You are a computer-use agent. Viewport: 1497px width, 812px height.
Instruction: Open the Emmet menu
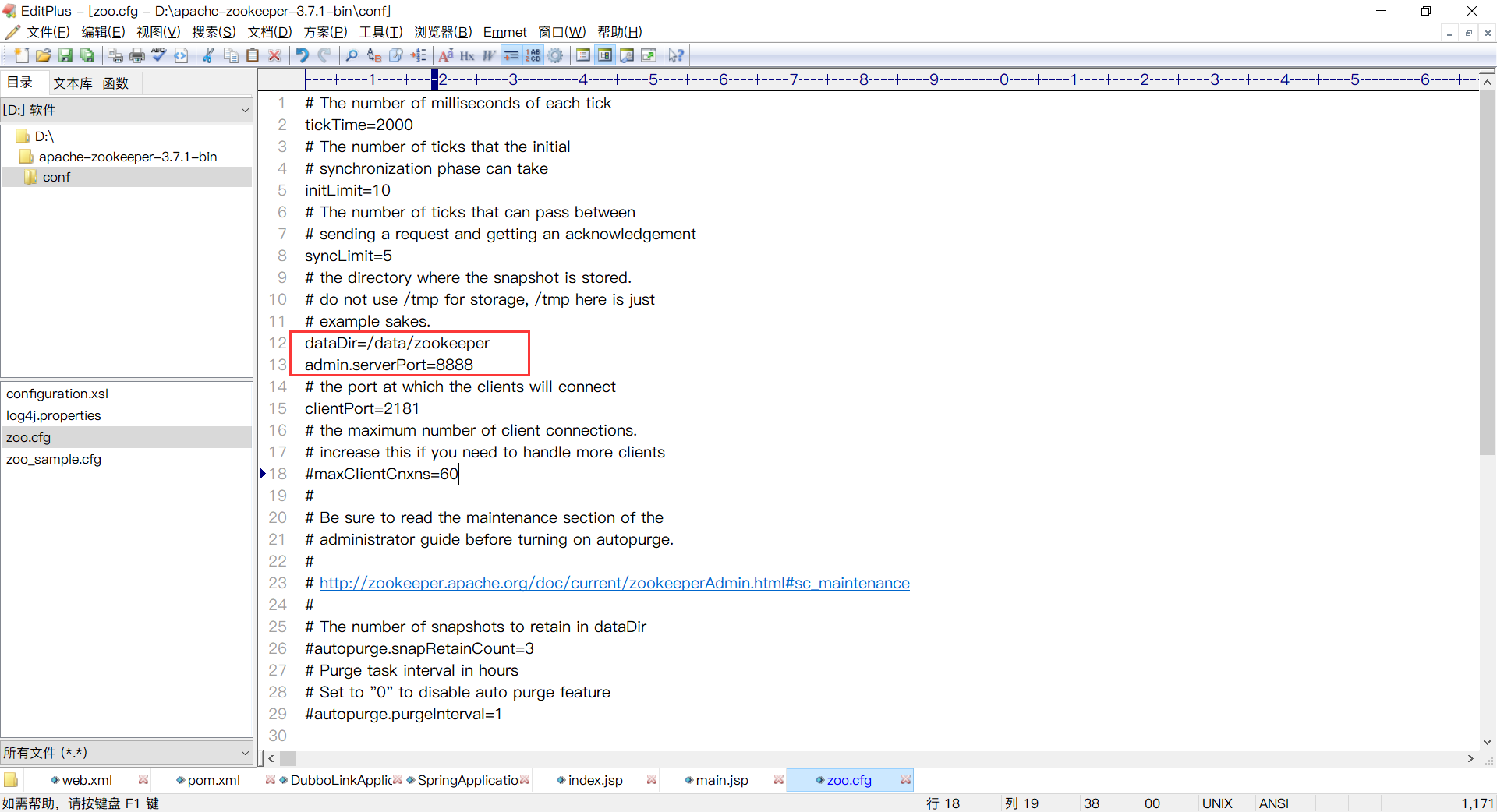[x=504, y=32]
